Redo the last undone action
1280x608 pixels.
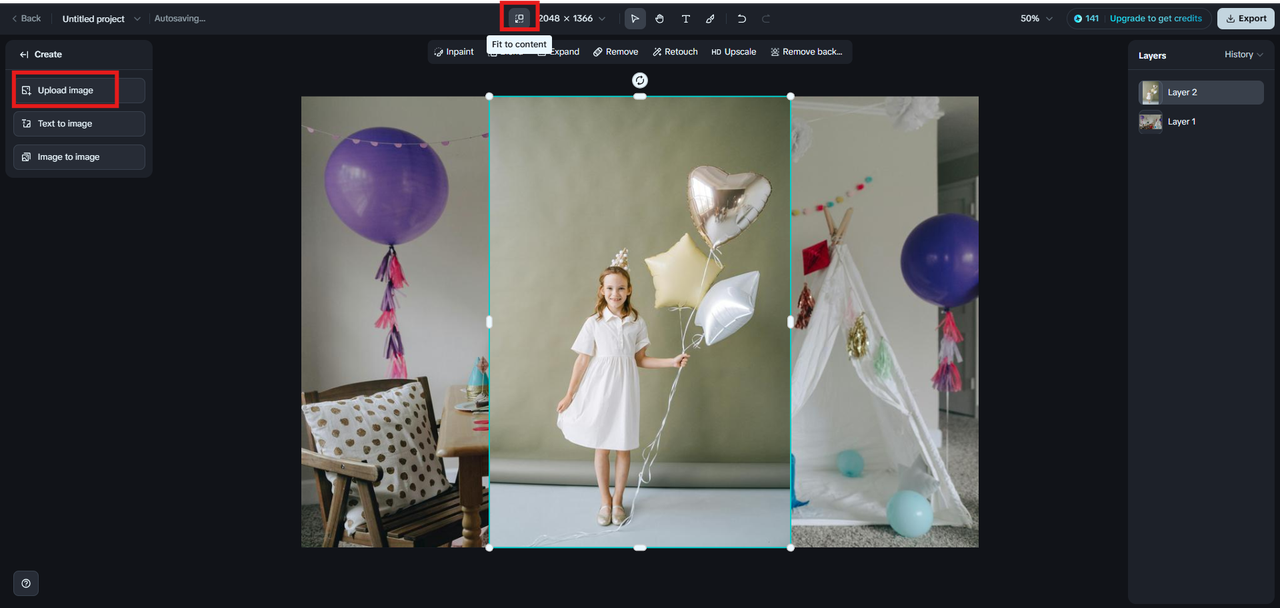point(766,18)
